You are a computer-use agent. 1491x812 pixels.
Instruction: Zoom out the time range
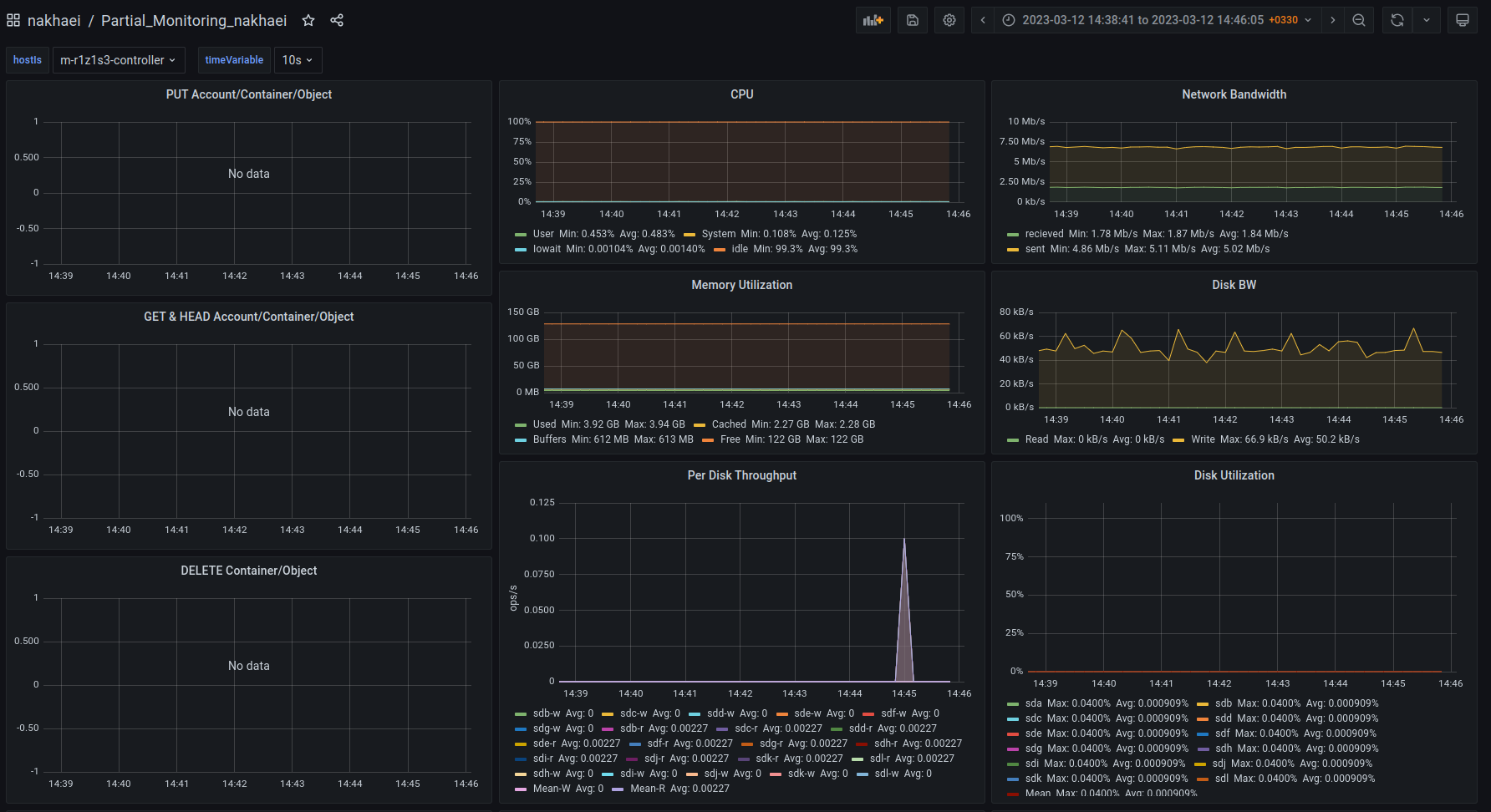[x=1359, y=20]
